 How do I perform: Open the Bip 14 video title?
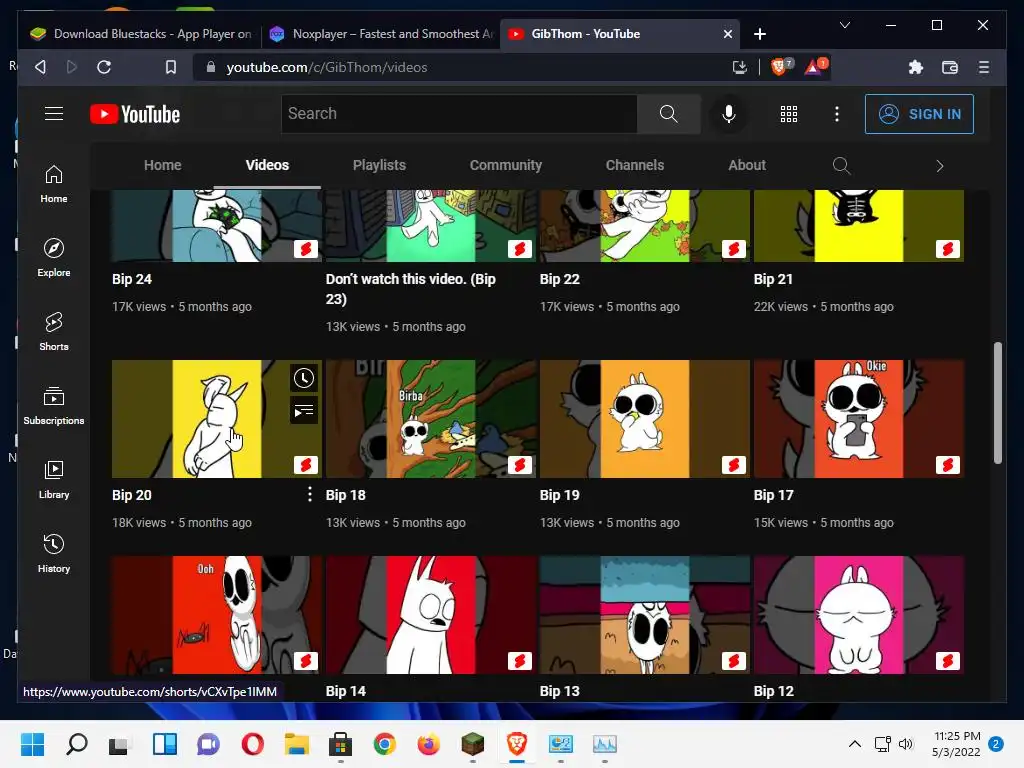coord(345,691)
